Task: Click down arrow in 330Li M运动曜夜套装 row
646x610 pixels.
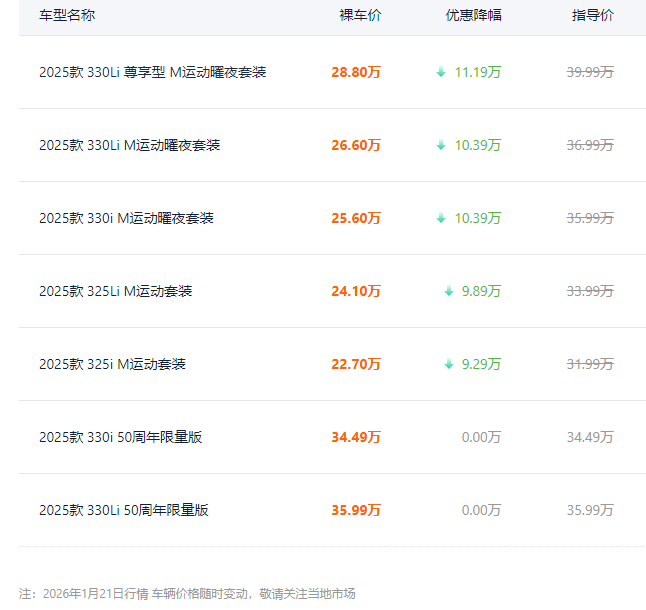Action: (x=441, y=145)
